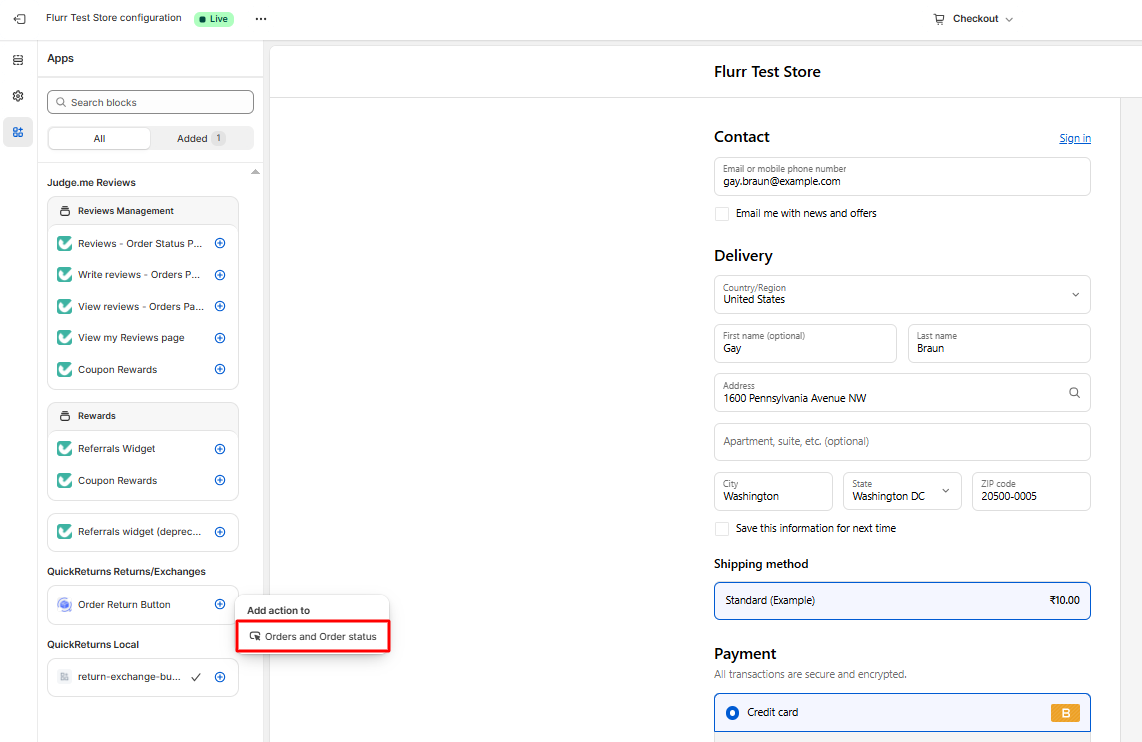Image resolution: width=1142 pixels, height=742 pixels.
Task: Click the address search magnifier icon
Action: click(x=1074, y=393)
